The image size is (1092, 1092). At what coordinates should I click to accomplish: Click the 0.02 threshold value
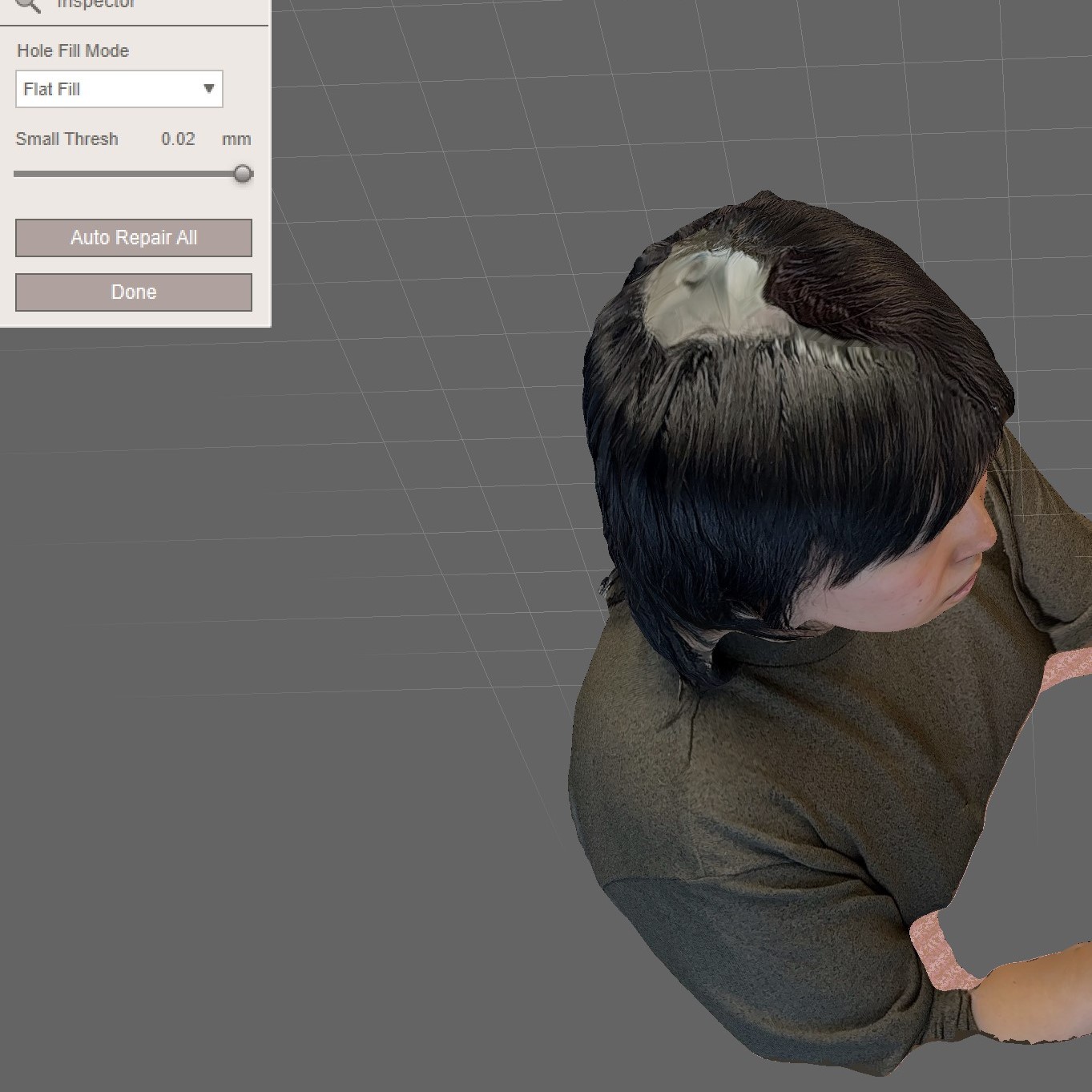pyautogui.click(x=178, y=138)
